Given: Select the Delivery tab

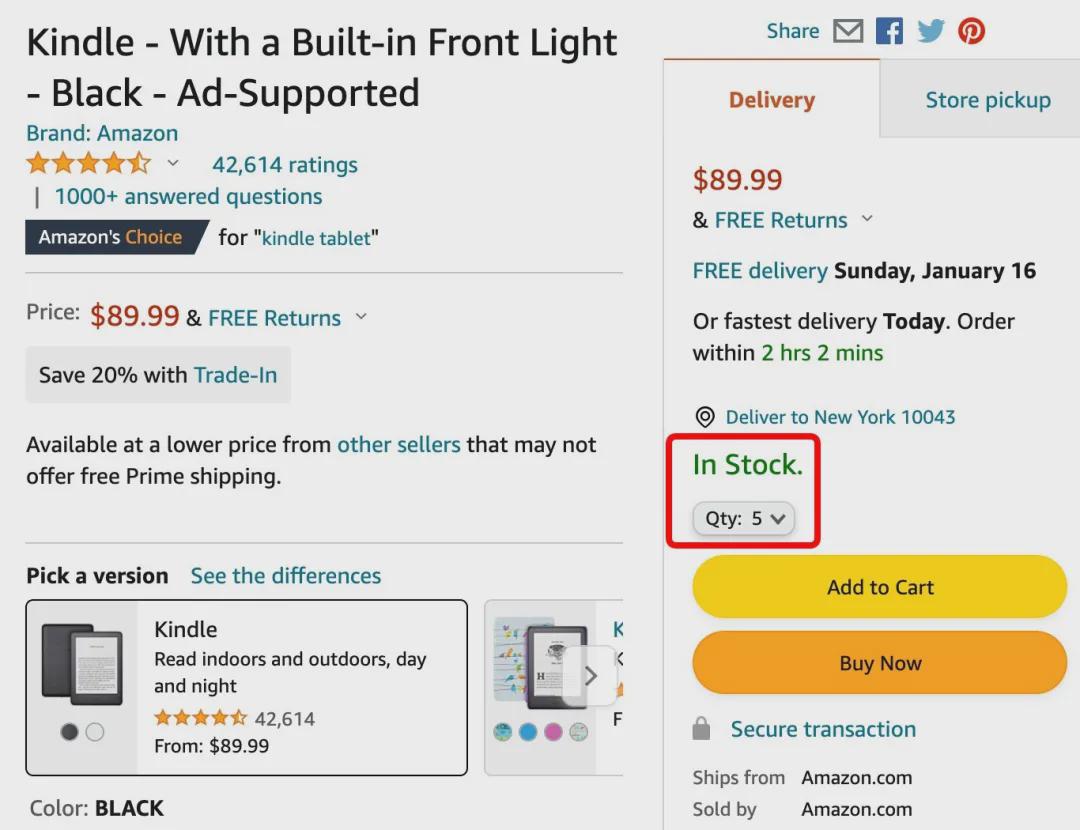Looking at the screenshot, I should pos(771,99).
